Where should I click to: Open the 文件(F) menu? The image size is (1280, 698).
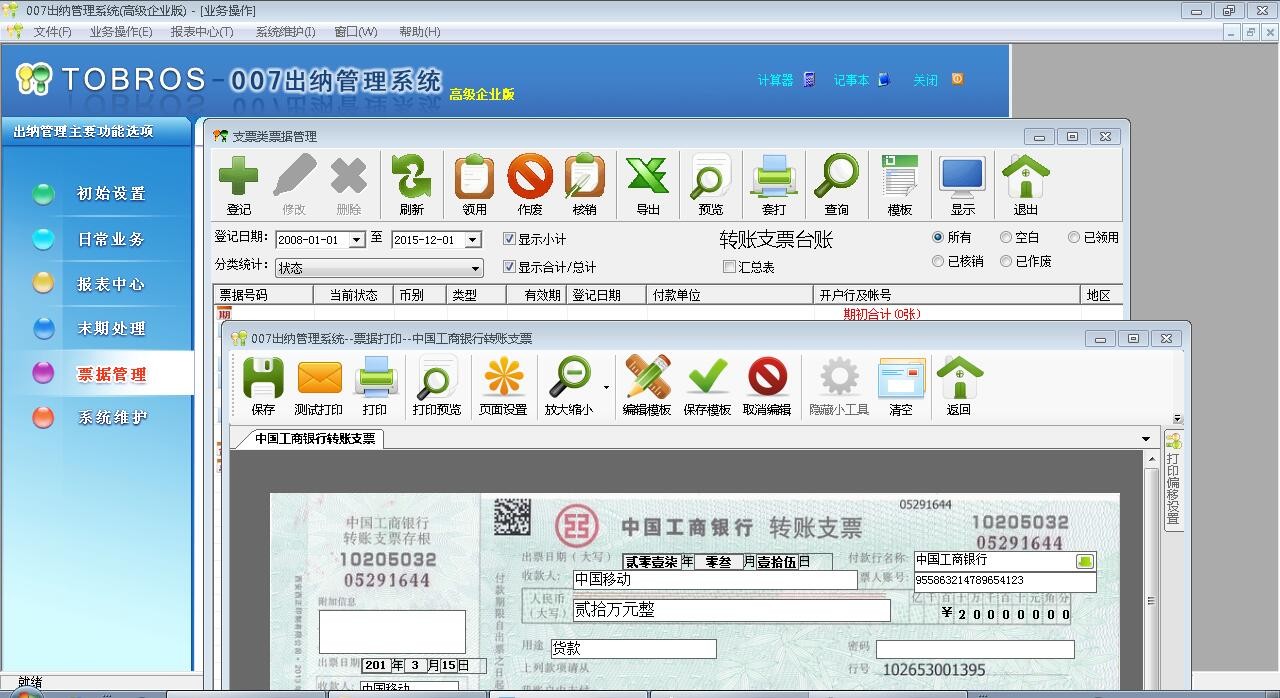(x=52, y=32)
